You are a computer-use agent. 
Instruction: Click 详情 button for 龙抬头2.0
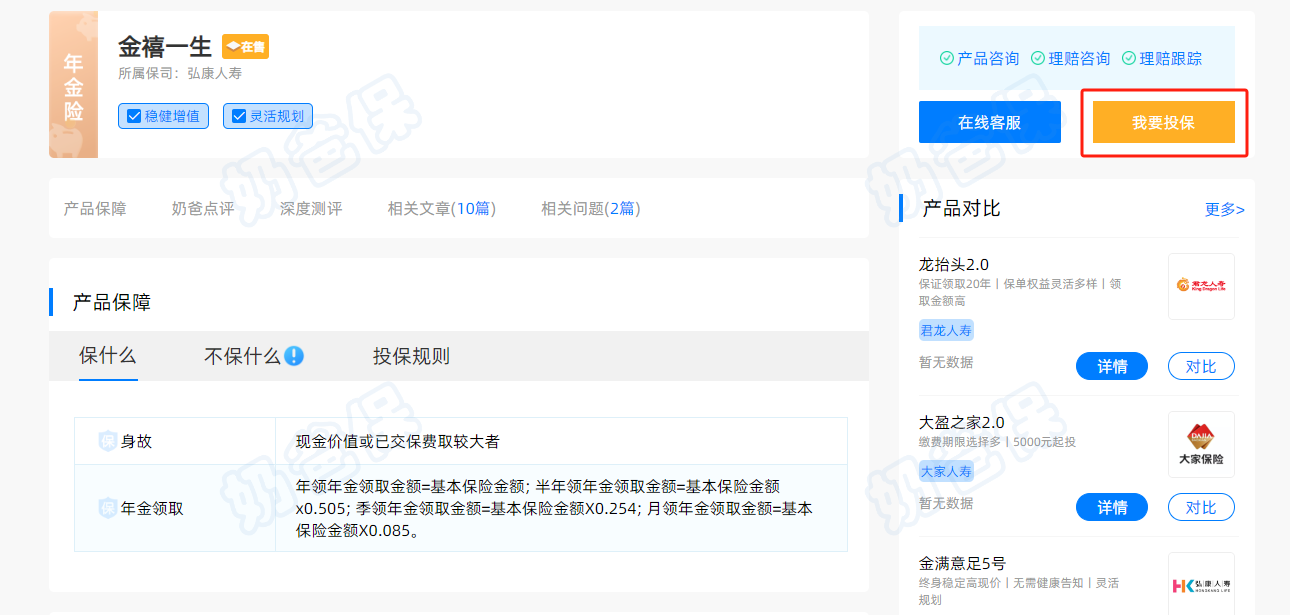[x=1111, y=366]
